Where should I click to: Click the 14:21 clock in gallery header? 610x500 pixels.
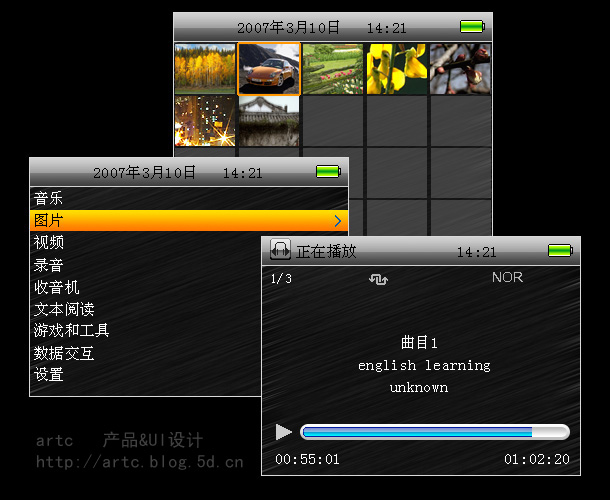[387, 28]
